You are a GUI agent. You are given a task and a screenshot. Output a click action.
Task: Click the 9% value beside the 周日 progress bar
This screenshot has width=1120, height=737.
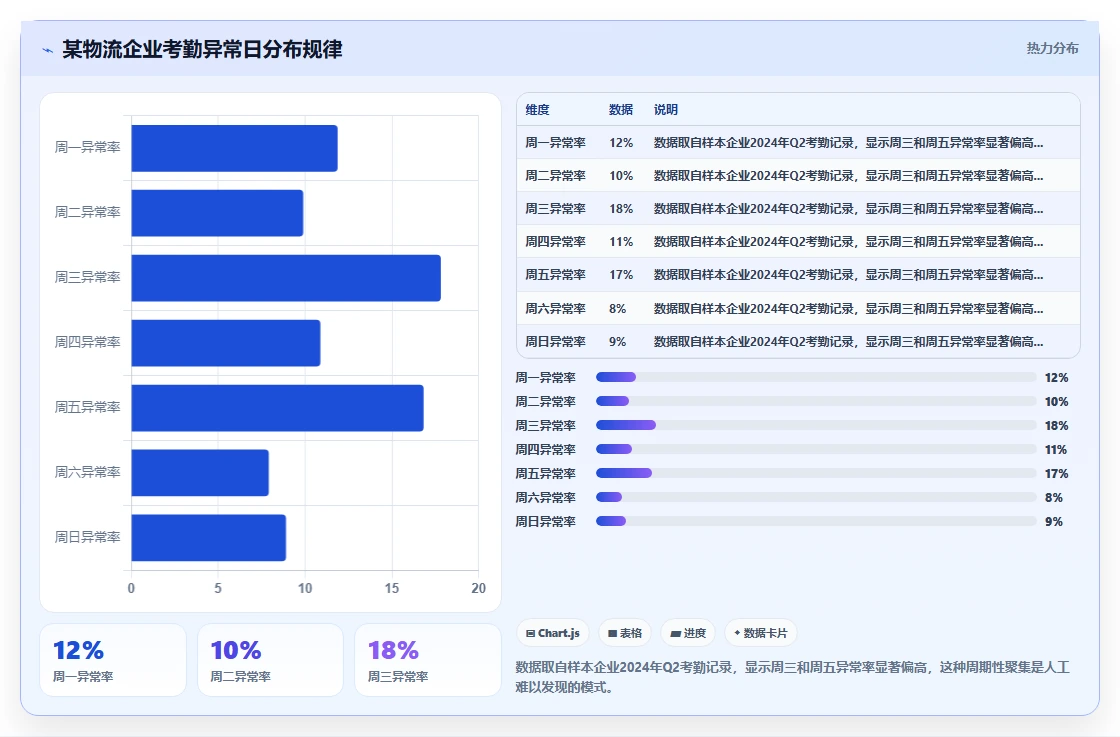1054,522
